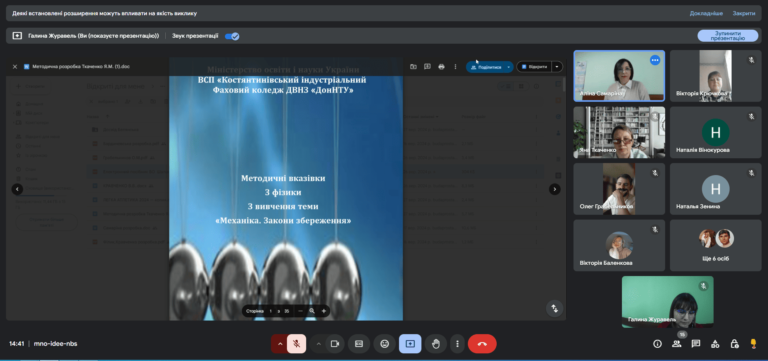Click muted mic icon on Наталія Вінокурова tile

[751, 116]
